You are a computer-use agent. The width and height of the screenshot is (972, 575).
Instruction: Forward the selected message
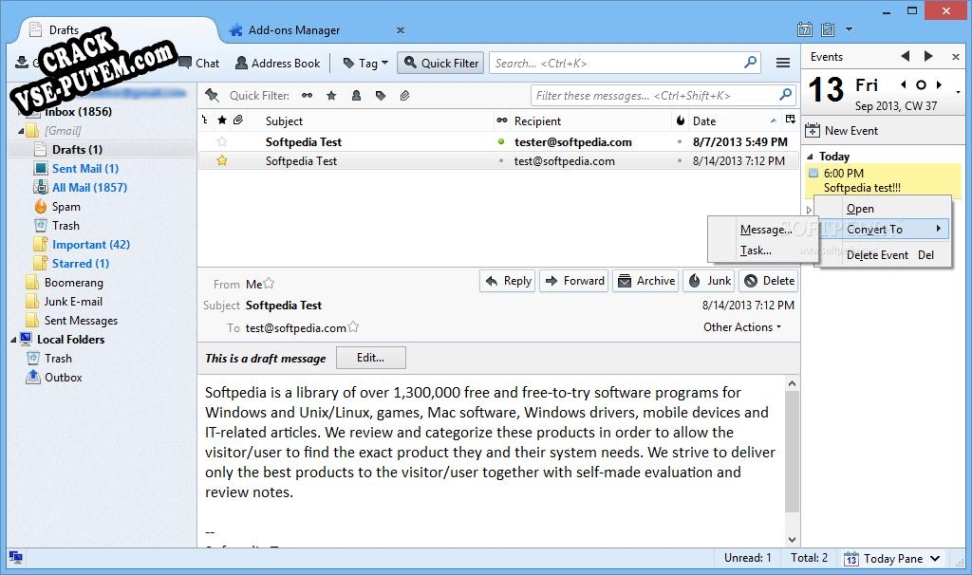(574, 281)
